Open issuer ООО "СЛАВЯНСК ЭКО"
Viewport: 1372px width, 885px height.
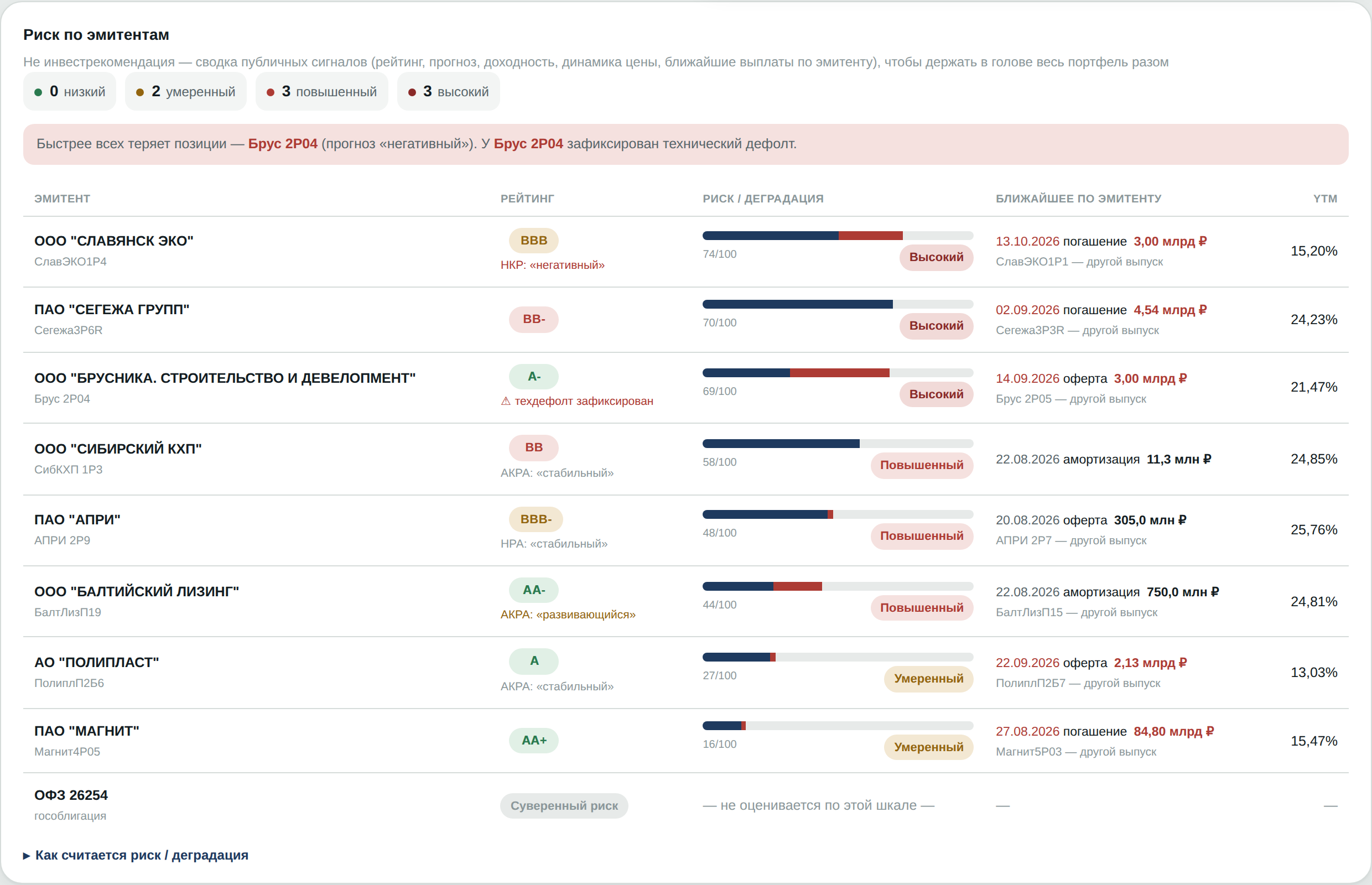click(114, 241)
